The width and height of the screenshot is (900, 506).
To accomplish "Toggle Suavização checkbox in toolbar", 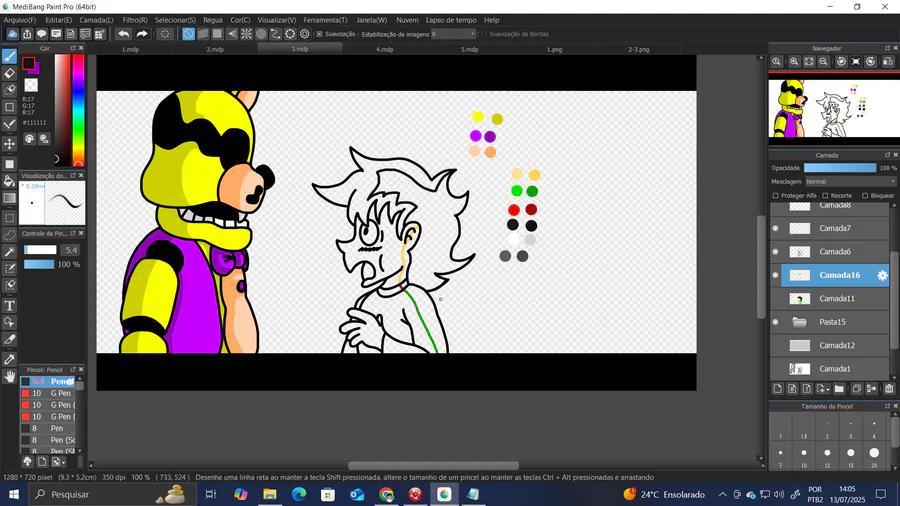I will [x=320, y=34].
